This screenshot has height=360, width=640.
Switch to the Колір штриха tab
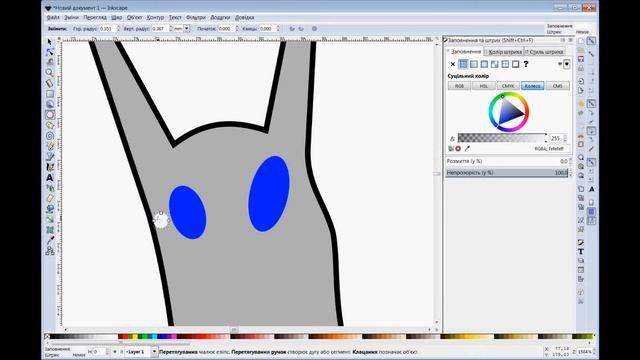pos(504,52)
